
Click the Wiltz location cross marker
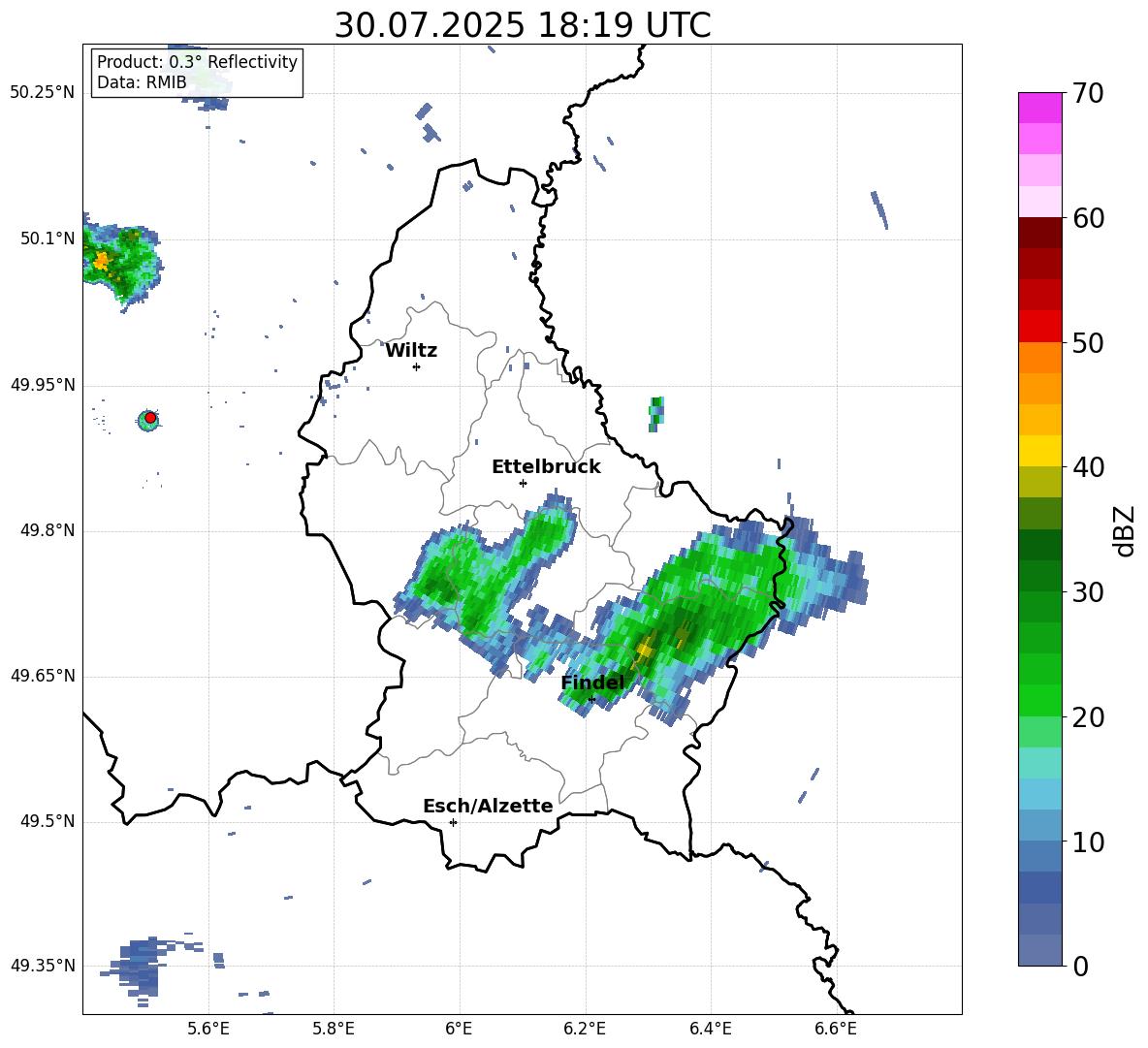416,366
